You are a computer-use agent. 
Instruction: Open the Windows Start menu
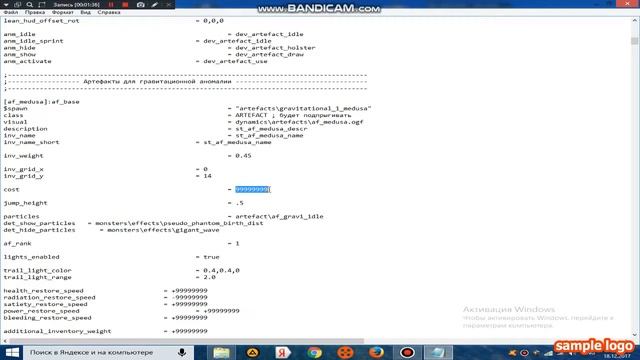(x=11, y=352)
